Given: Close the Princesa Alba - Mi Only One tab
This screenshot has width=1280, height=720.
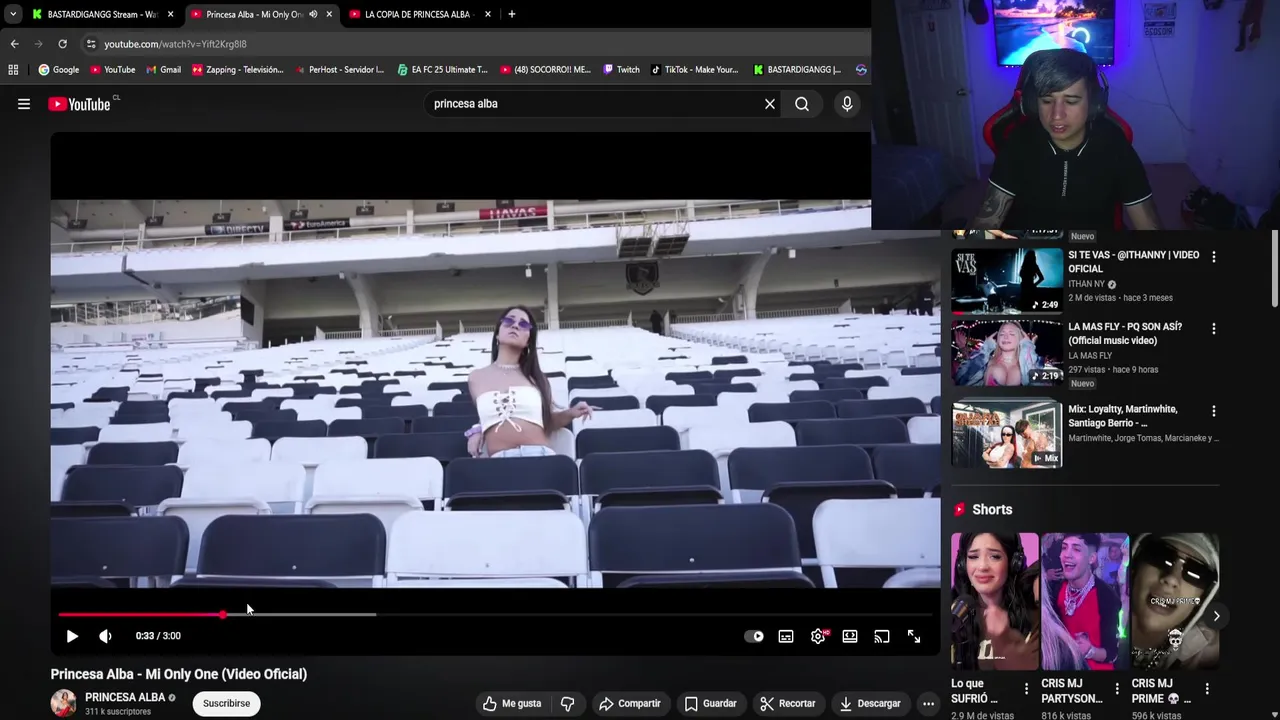Looking at the screenshot, I should coord(329,14).
